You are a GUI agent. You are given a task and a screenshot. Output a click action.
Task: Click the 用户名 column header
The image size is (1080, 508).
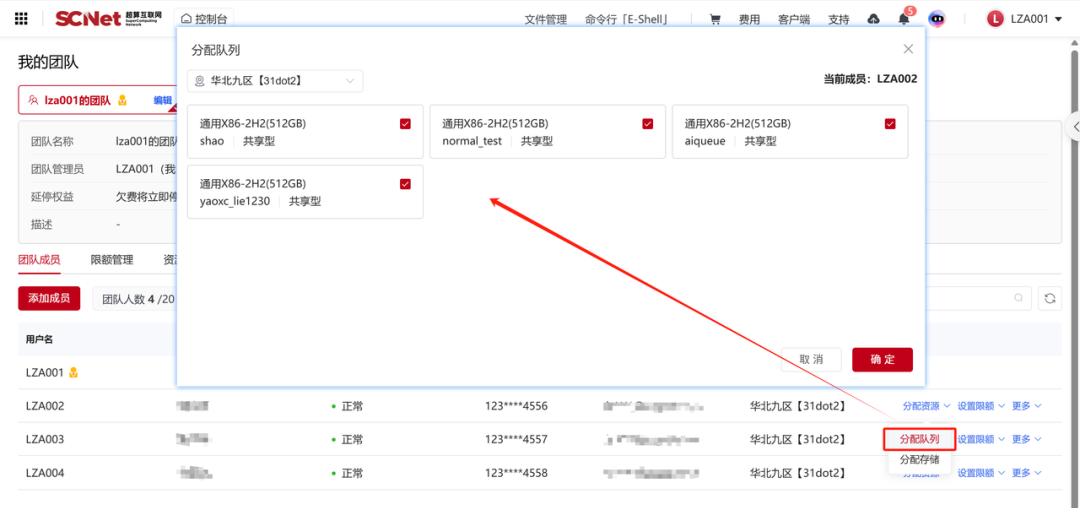click(39, 339)
